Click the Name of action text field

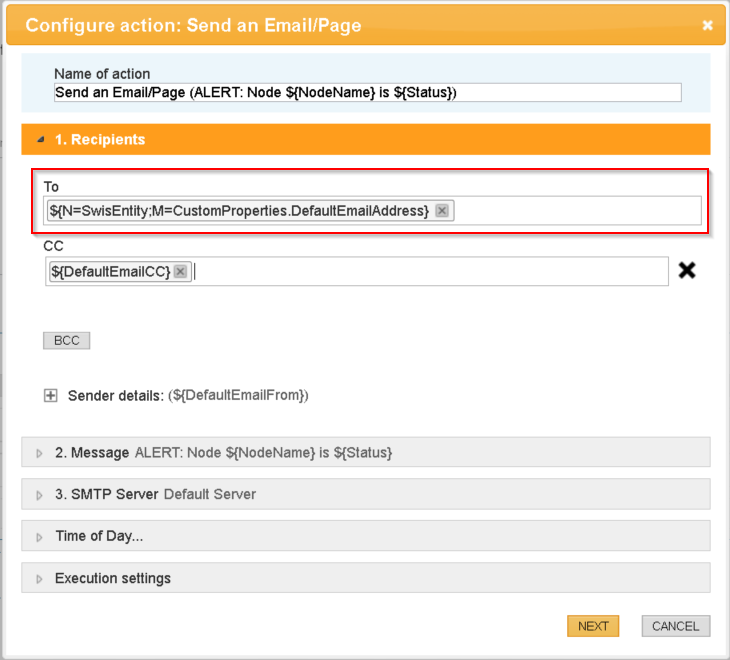pos(367,93)
